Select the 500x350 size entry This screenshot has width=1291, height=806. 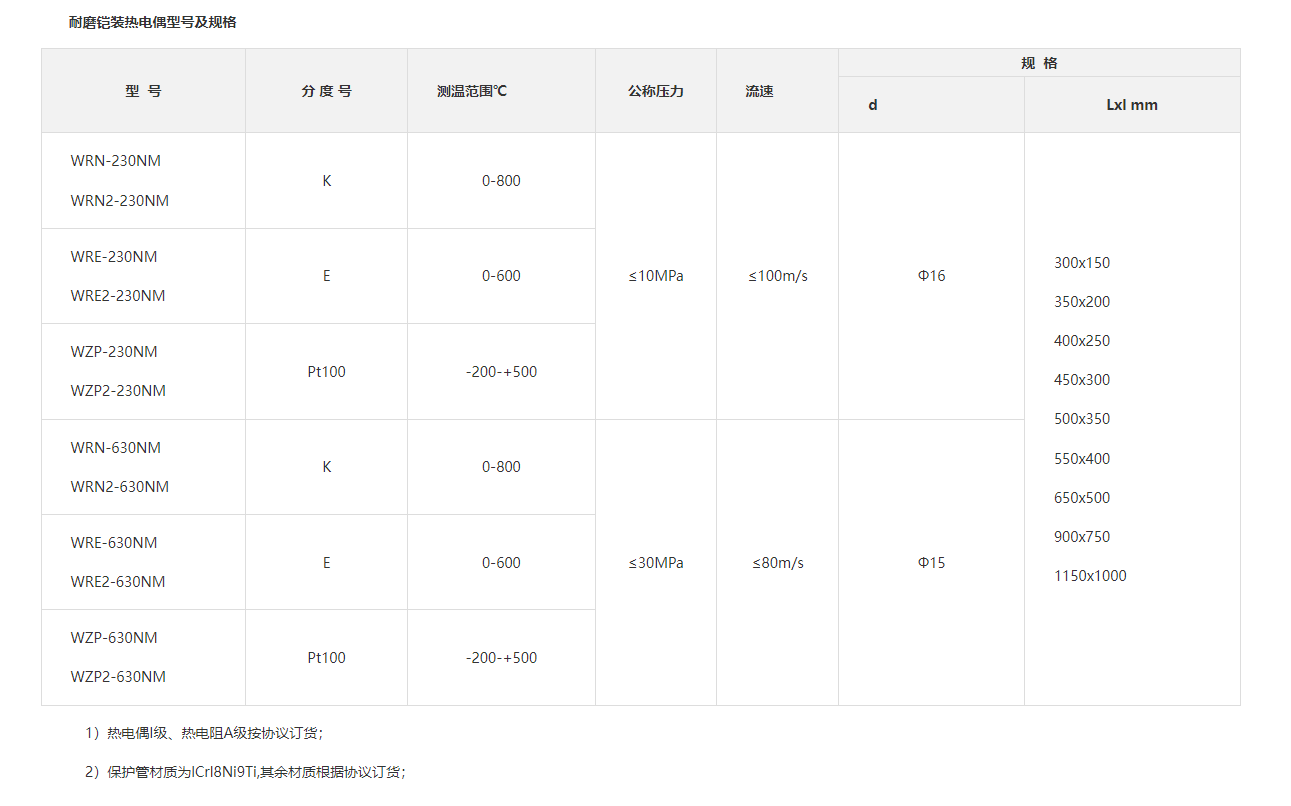click(x=1082, y=419)
